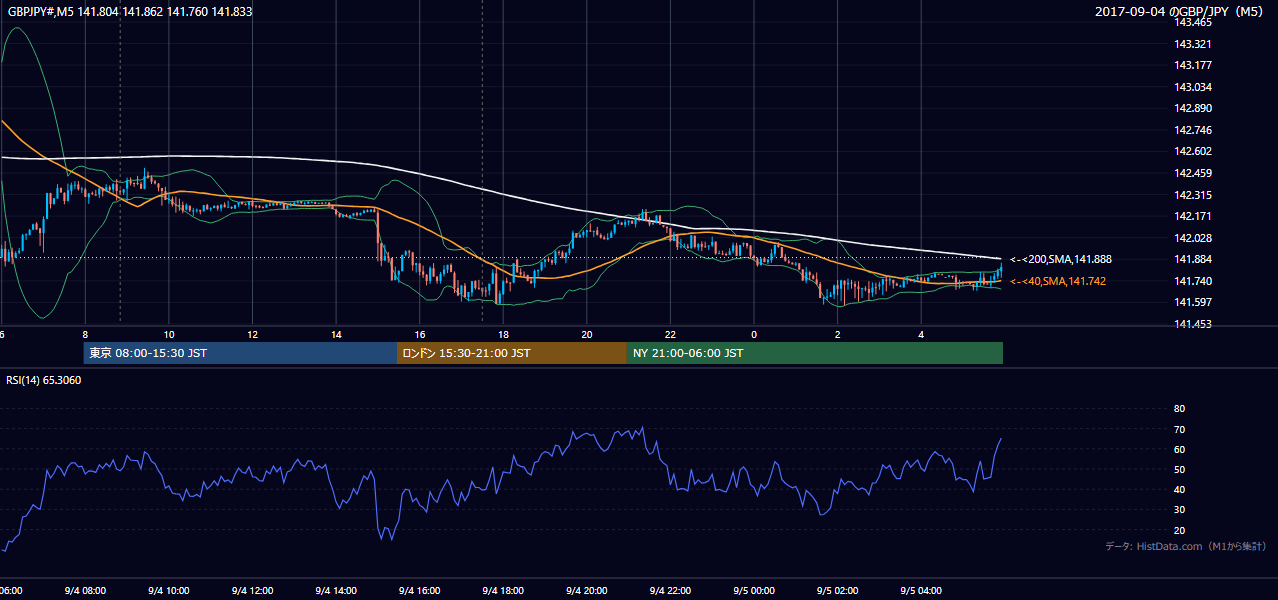Image resolution: width=1278 pixels, height=600 pixels.
Task: Click the 2017-09-04 GBP/JPY (M5) title
Action: 1180,11
